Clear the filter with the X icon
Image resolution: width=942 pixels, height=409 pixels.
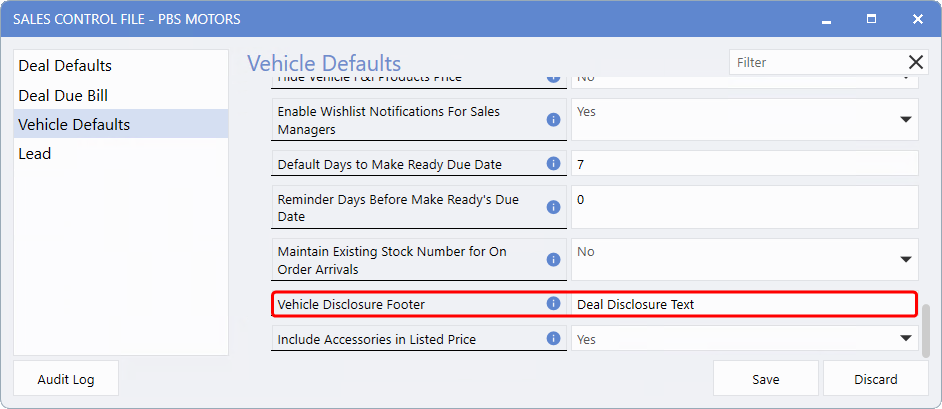916,62
